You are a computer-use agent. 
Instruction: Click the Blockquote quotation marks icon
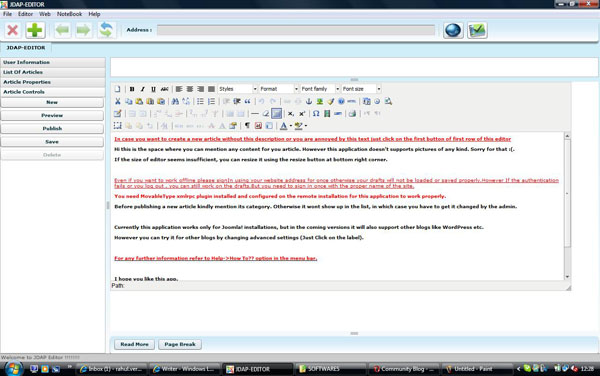248,101
